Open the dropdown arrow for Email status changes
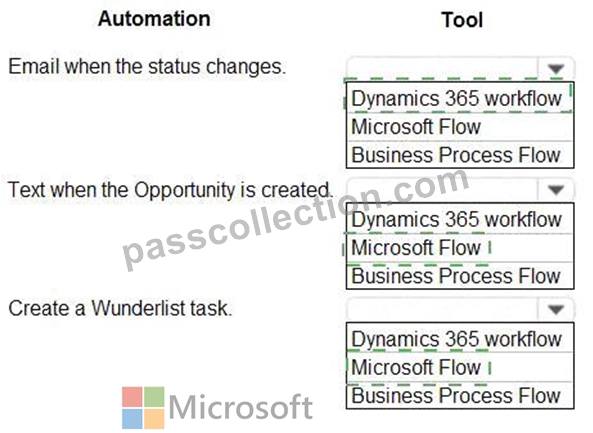The height and width of the screenshot is (433, 593). [x=556, y=69]
